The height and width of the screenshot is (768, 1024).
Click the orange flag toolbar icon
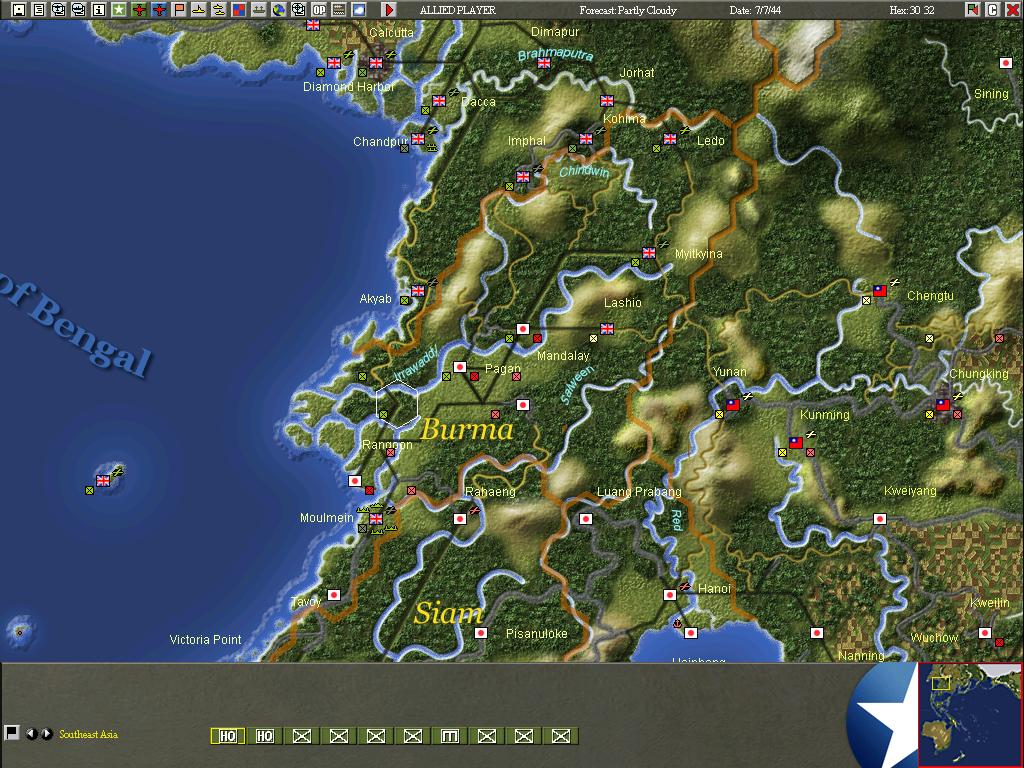[x=178, y=9]
